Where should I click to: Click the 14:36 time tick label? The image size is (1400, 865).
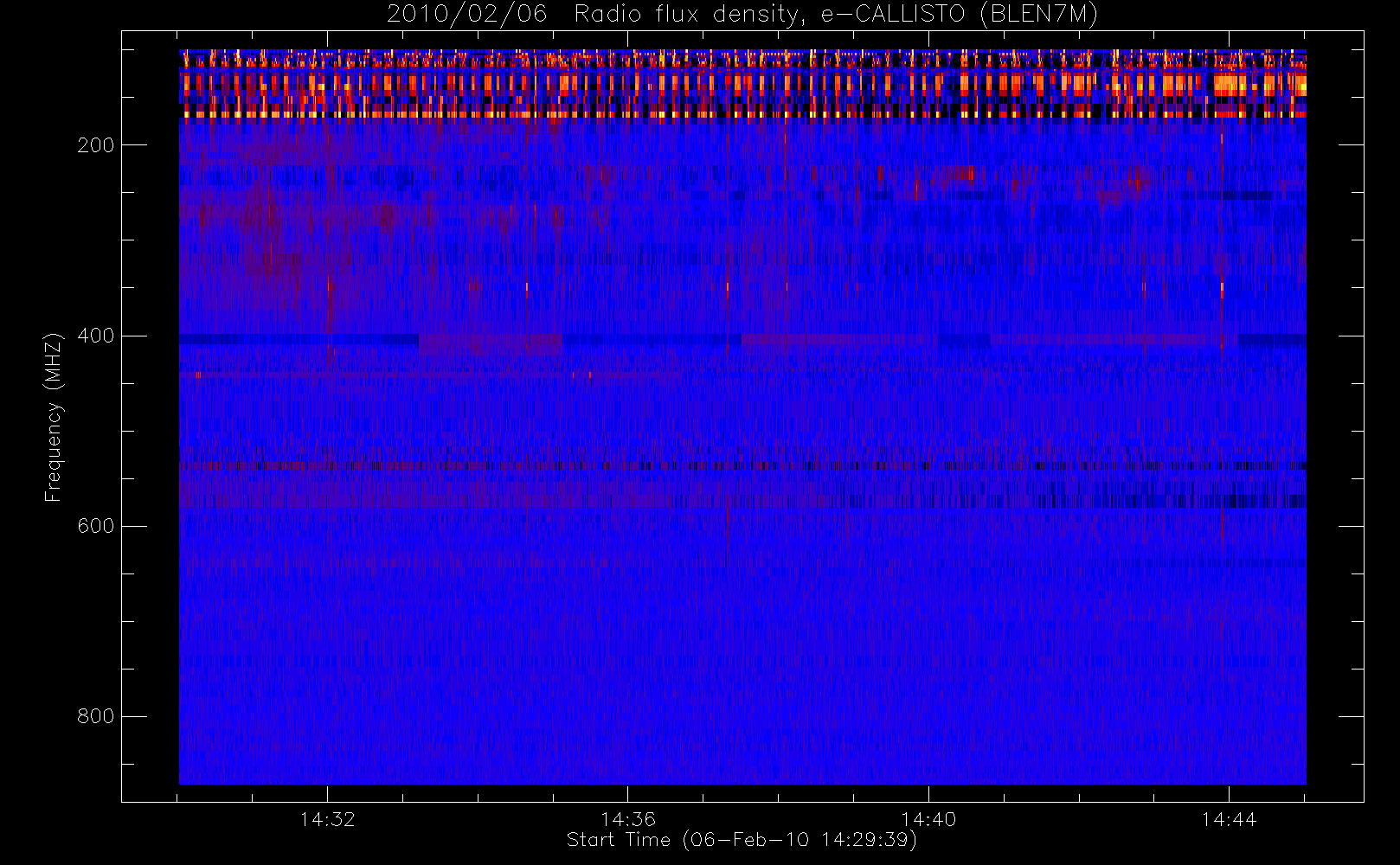[x=628, y=819]
